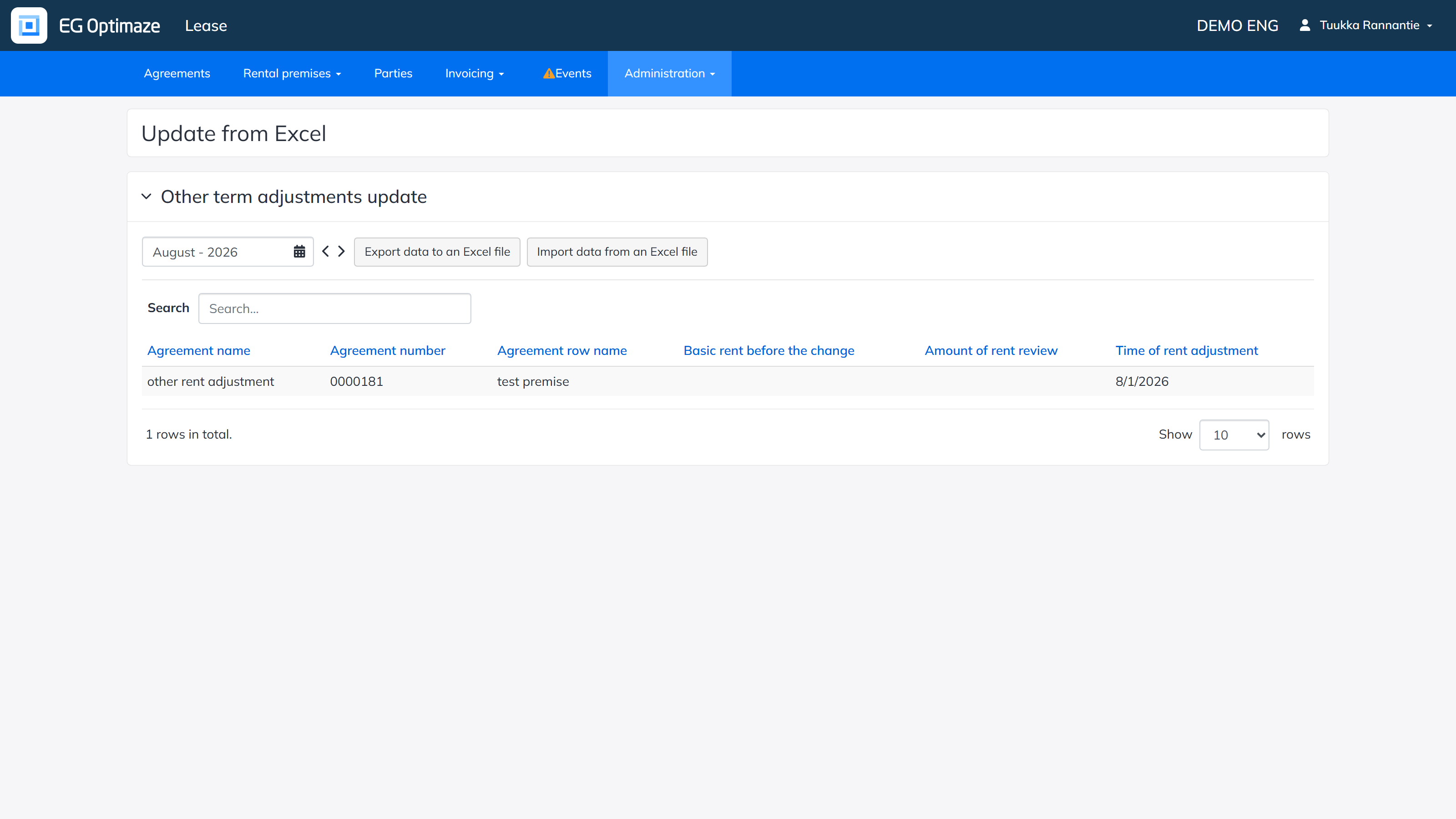The height and width of the screenshot is (819, 1456).
Task: Open the Events tab
Action: (x=567, y=73)
